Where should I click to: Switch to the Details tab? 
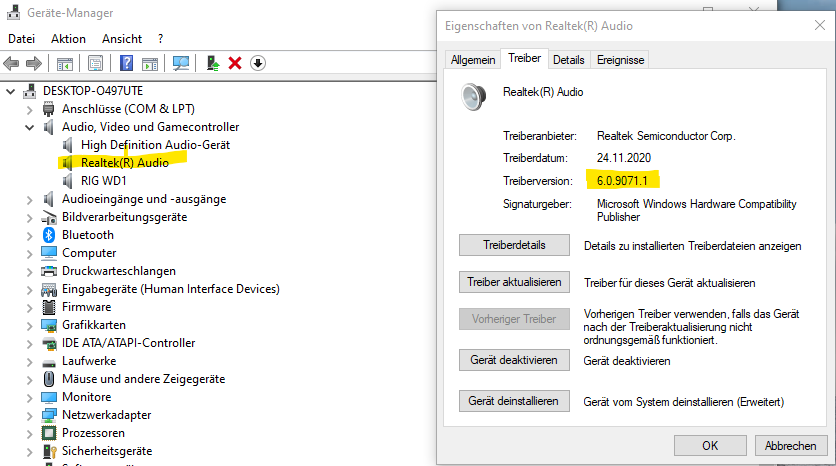pyautogui.click(x=568, y=60)
